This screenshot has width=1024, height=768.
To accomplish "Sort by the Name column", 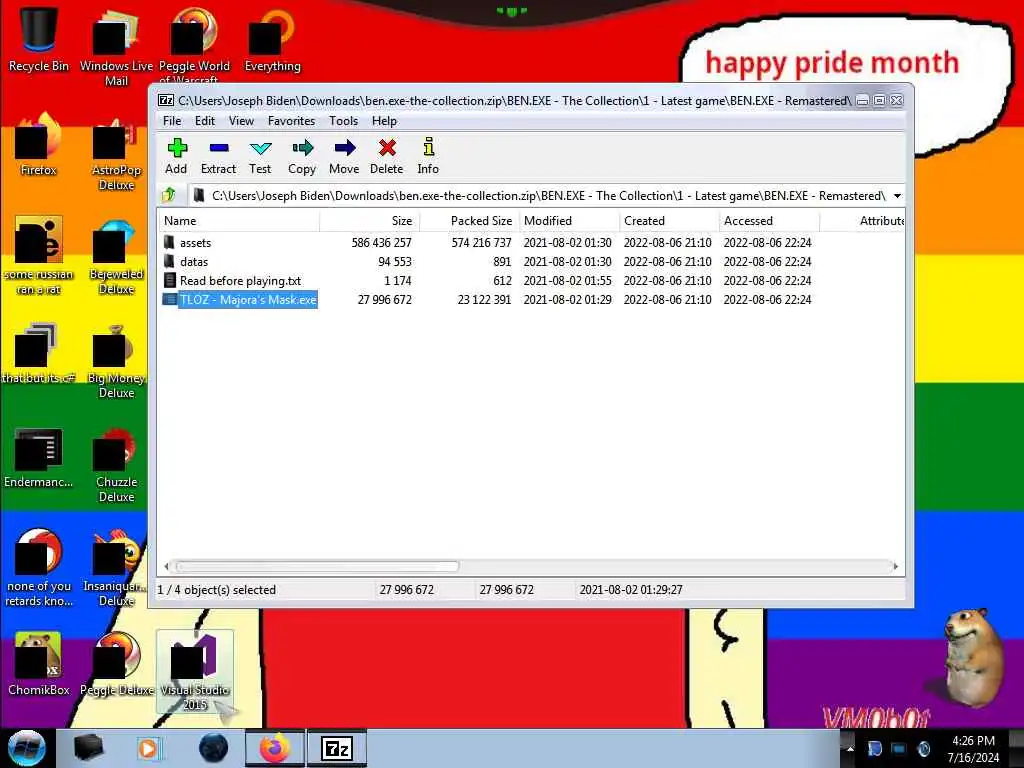I will click(x=238, y=221).
